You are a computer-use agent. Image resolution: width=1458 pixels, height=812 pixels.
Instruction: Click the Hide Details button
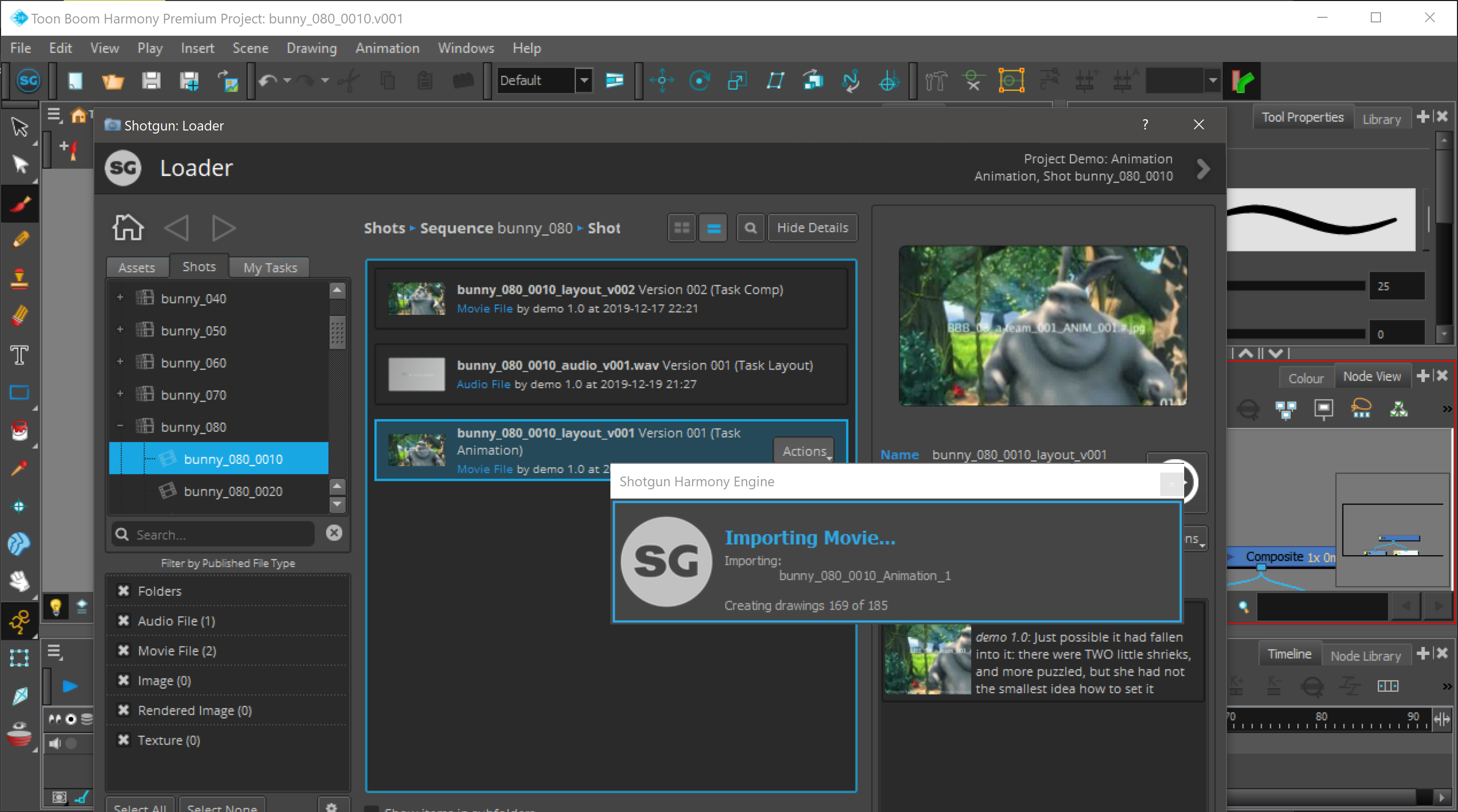pyautogui.click(x=812, y=227)
